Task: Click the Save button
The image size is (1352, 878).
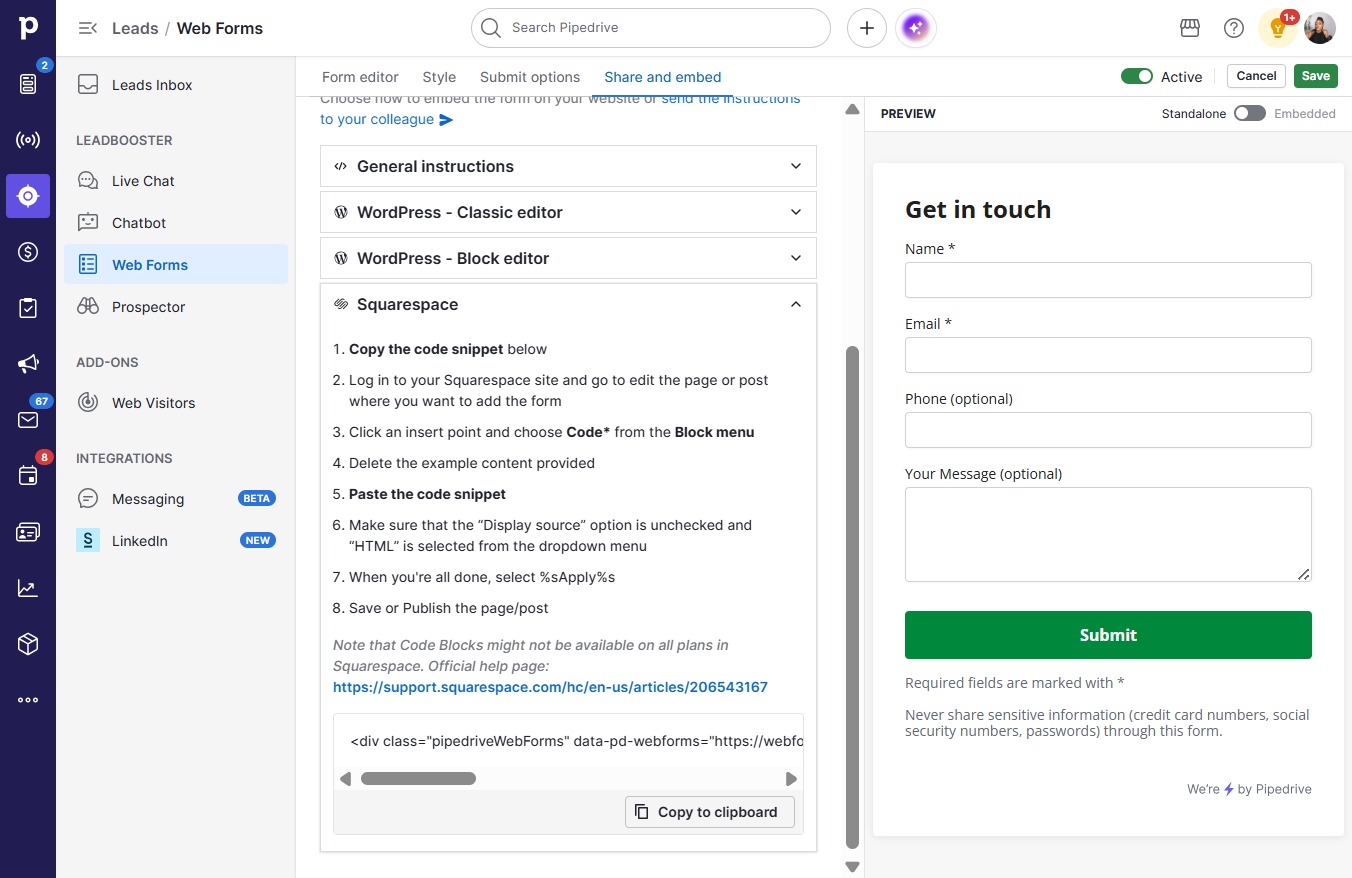Action: click(x=1316, y=76)
